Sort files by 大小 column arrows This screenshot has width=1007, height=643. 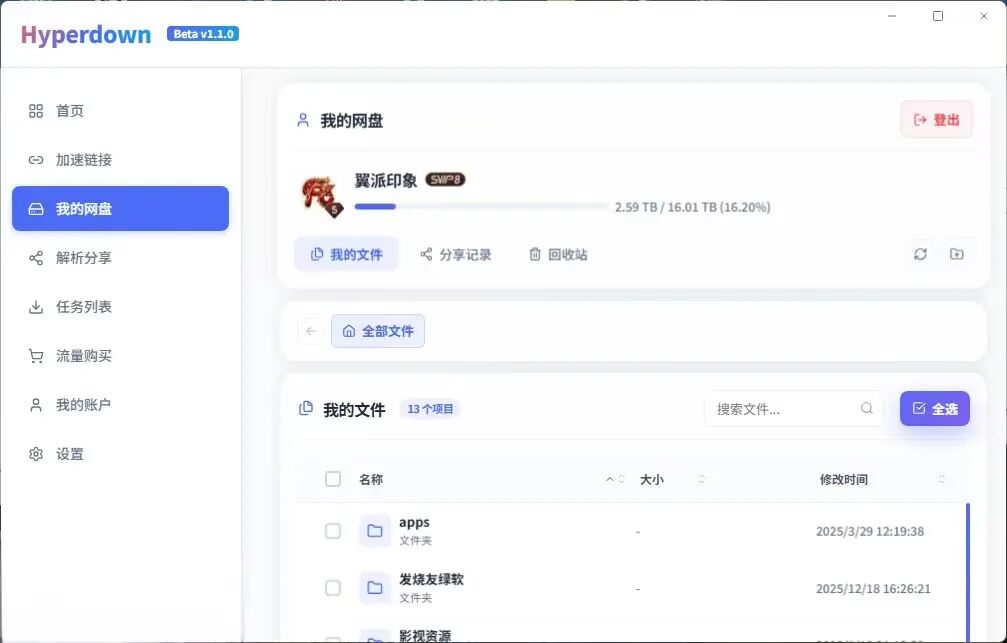(701, 480)
